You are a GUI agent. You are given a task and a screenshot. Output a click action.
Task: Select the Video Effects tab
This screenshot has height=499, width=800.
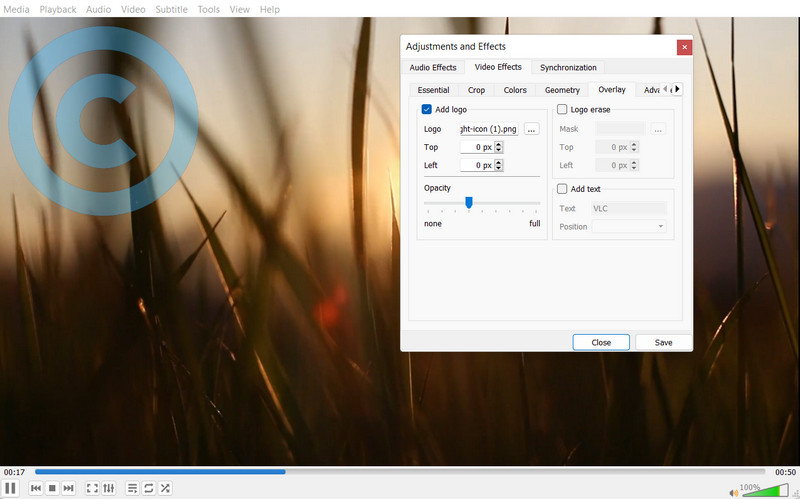(498, 67)
